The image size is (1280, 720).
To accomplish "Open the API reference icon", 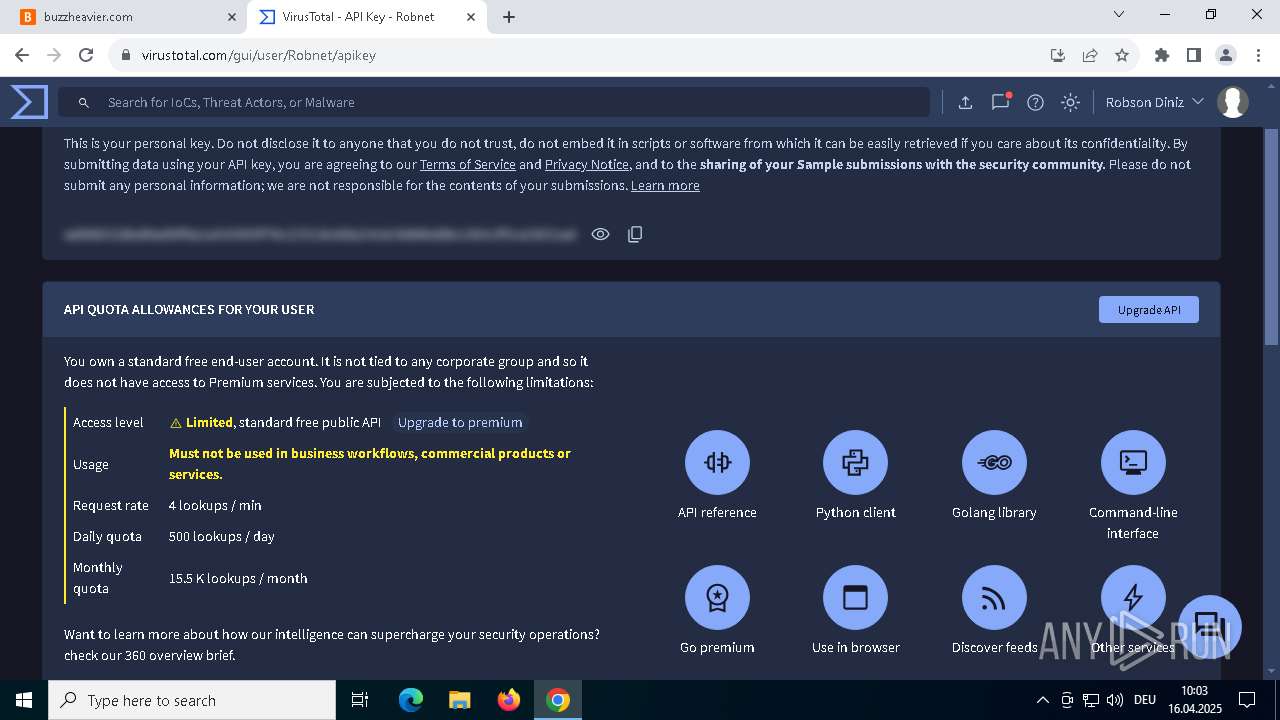I will coord(717,462).
